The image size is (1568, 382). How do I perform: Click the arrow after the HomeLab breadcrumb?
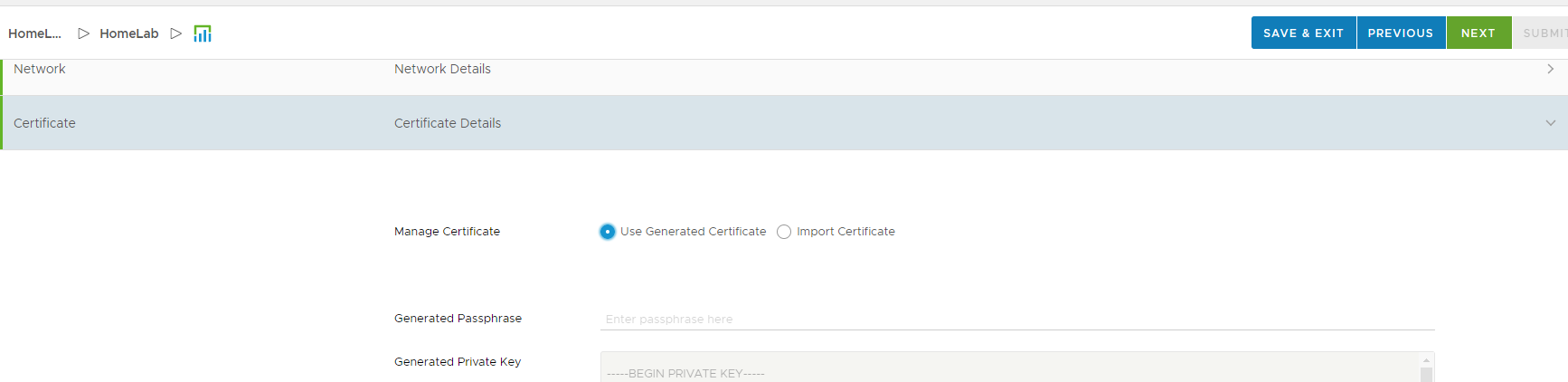(x=176, y=33)
